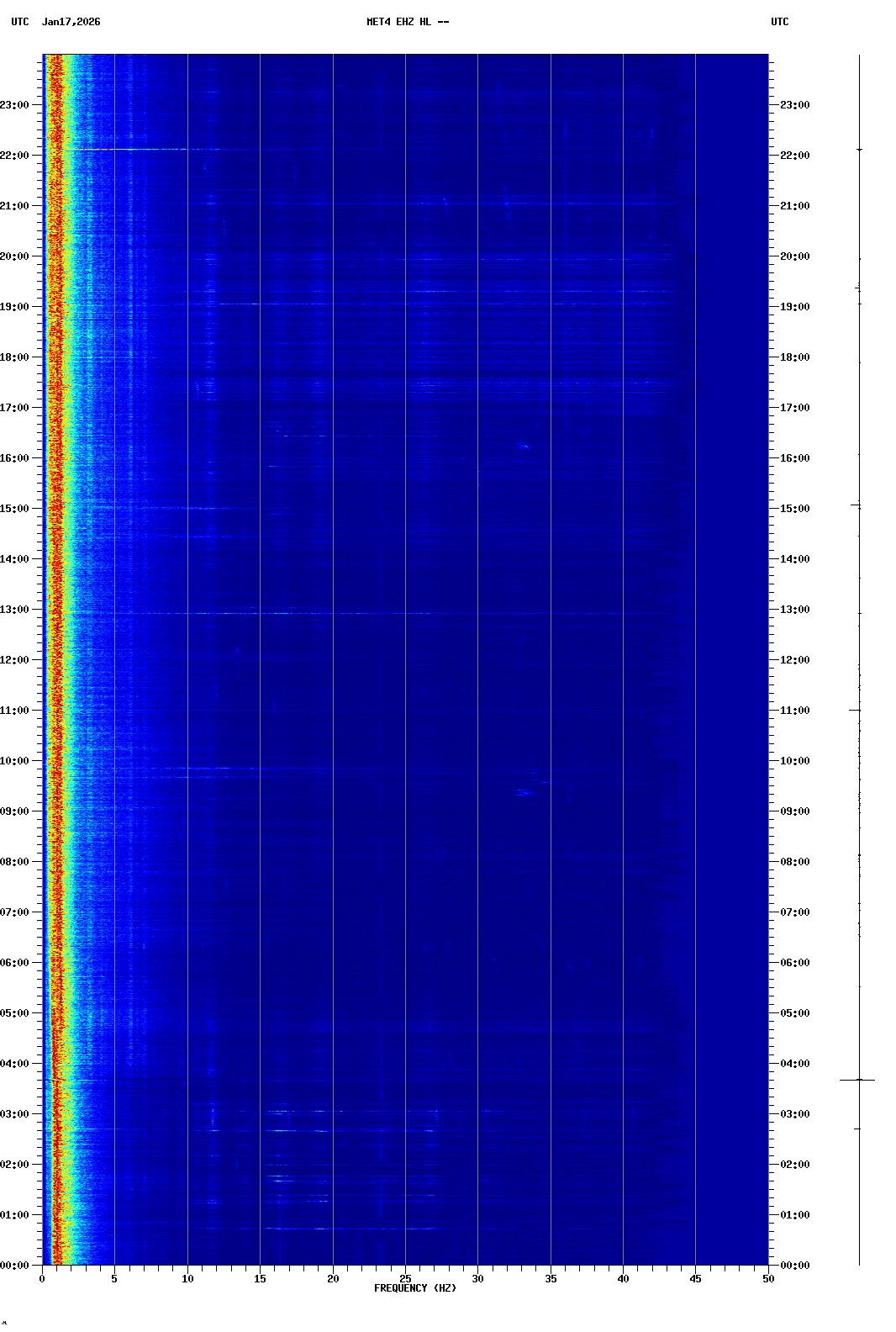The width and height of the screenshot is (896, 1332).
Task: Click the 00:00 label on right time axis
Action: click(x=794, y=1266)
